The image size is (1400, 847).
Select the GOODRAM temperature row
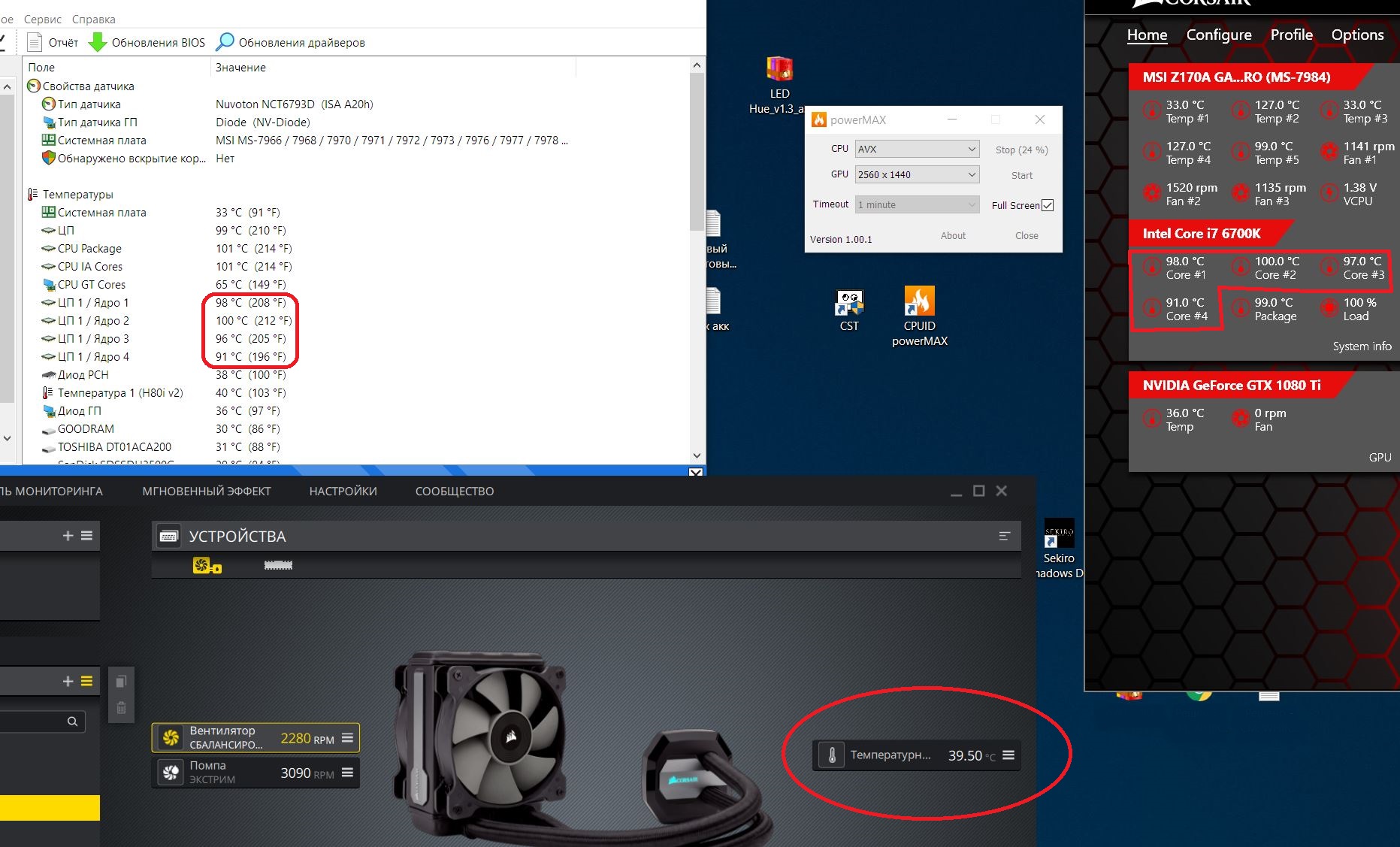tap(355, 429)
